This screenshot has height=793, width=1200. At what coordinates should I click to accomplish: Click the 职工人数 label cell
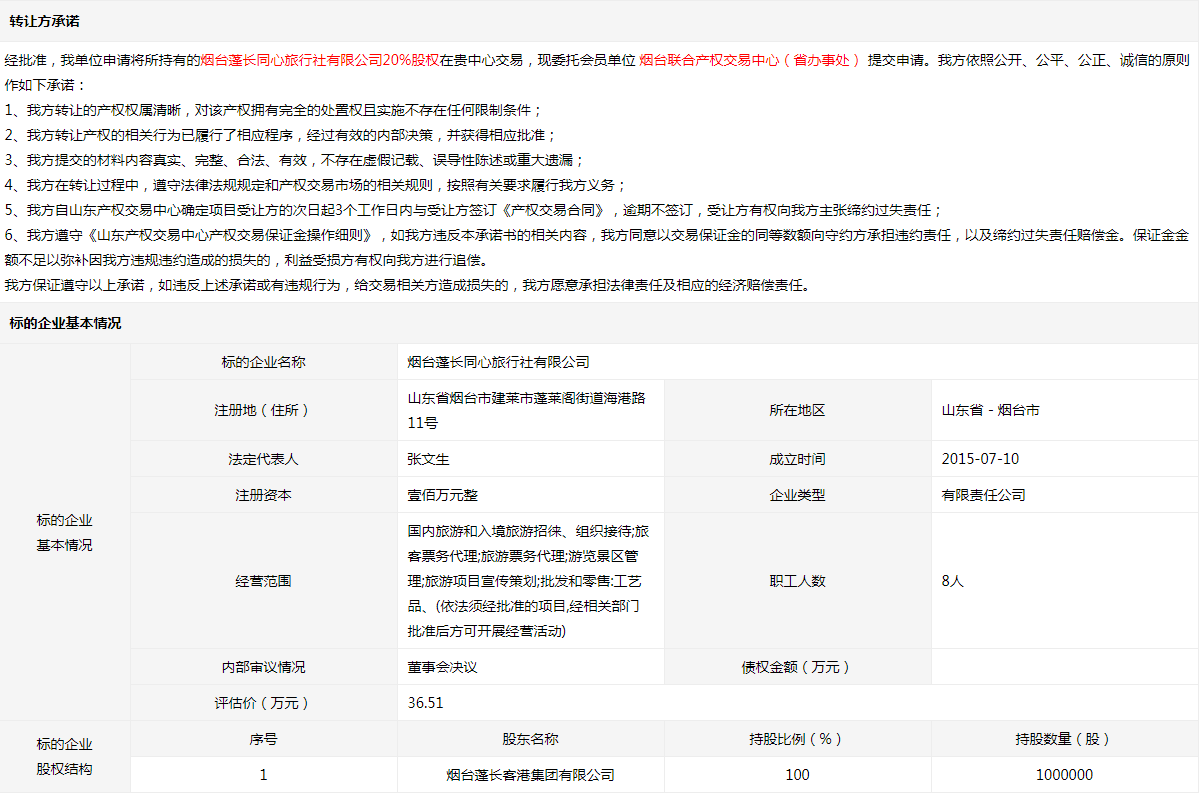(x=798, y=581)
